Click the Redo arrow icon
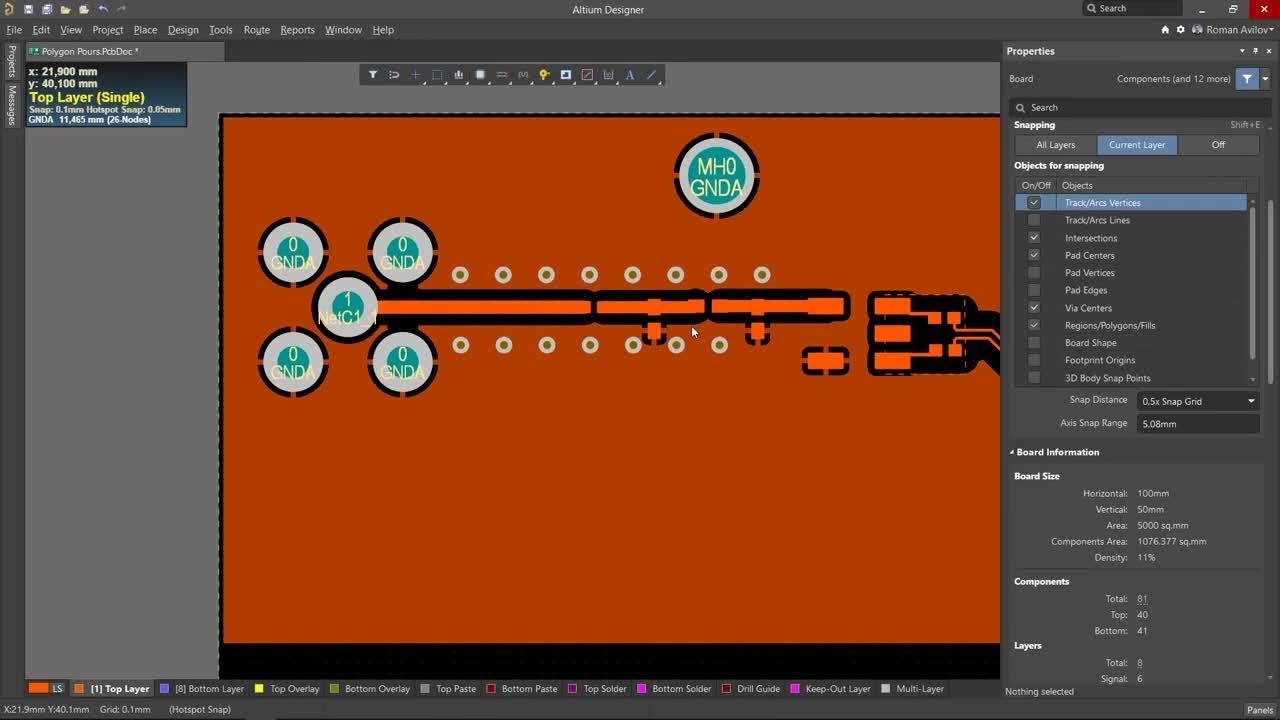1280x720 pixels. click(x=121, y=9)
